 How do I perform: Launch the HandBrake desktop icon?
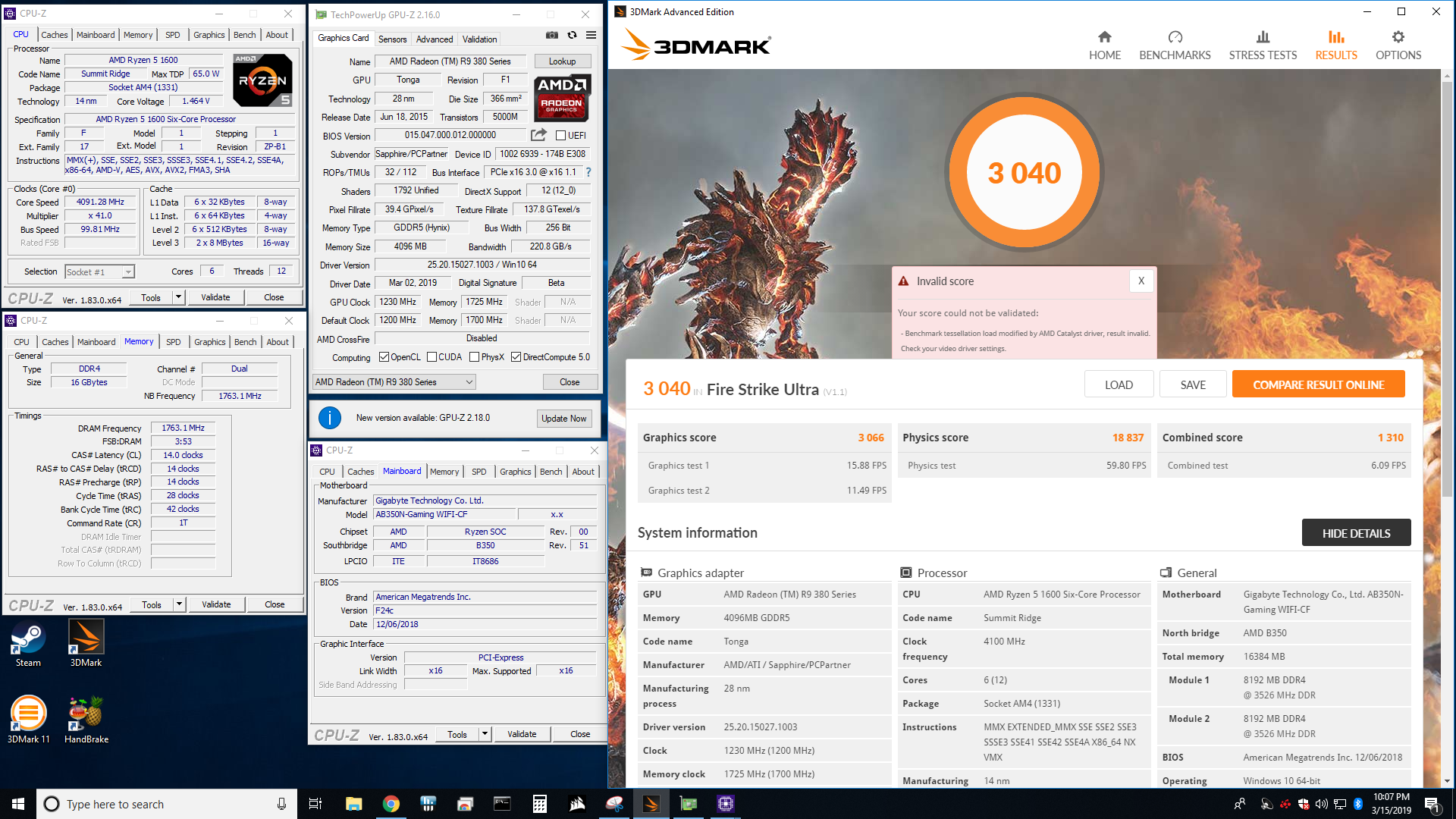pyautogui.click(x=86, y=720)
